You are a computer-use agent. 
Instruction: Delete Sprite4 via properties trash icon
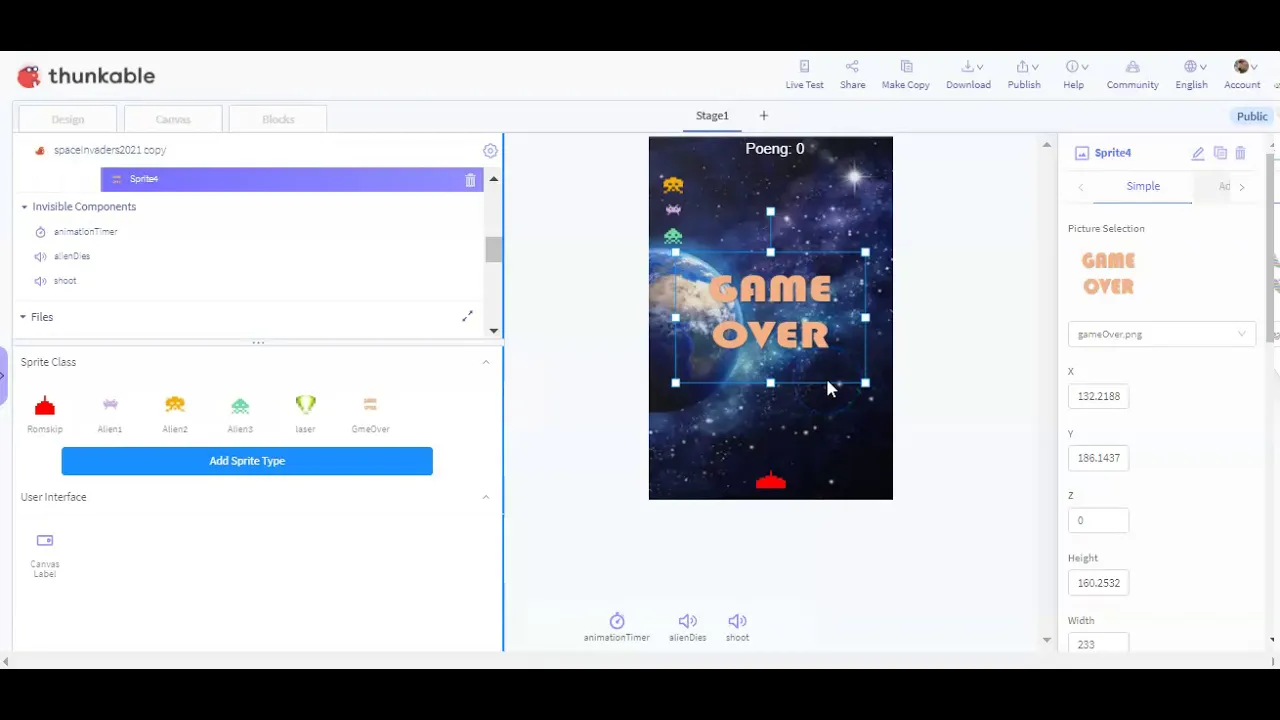(x=1241, y=153)
